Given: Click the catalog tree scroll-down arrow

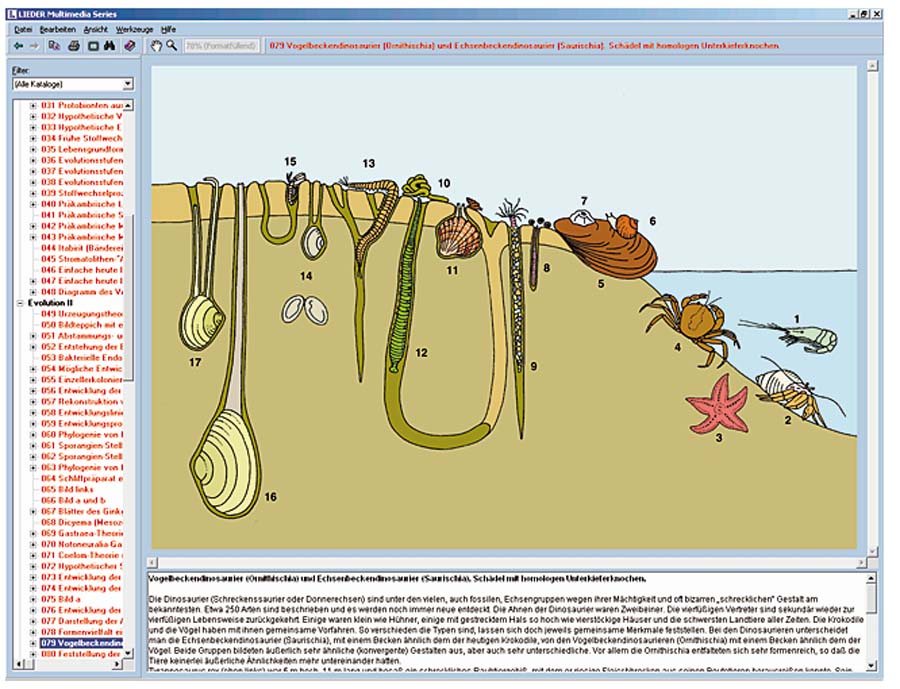Looking at the screenshot, I should pyautogui.click(x=129, y=655).
